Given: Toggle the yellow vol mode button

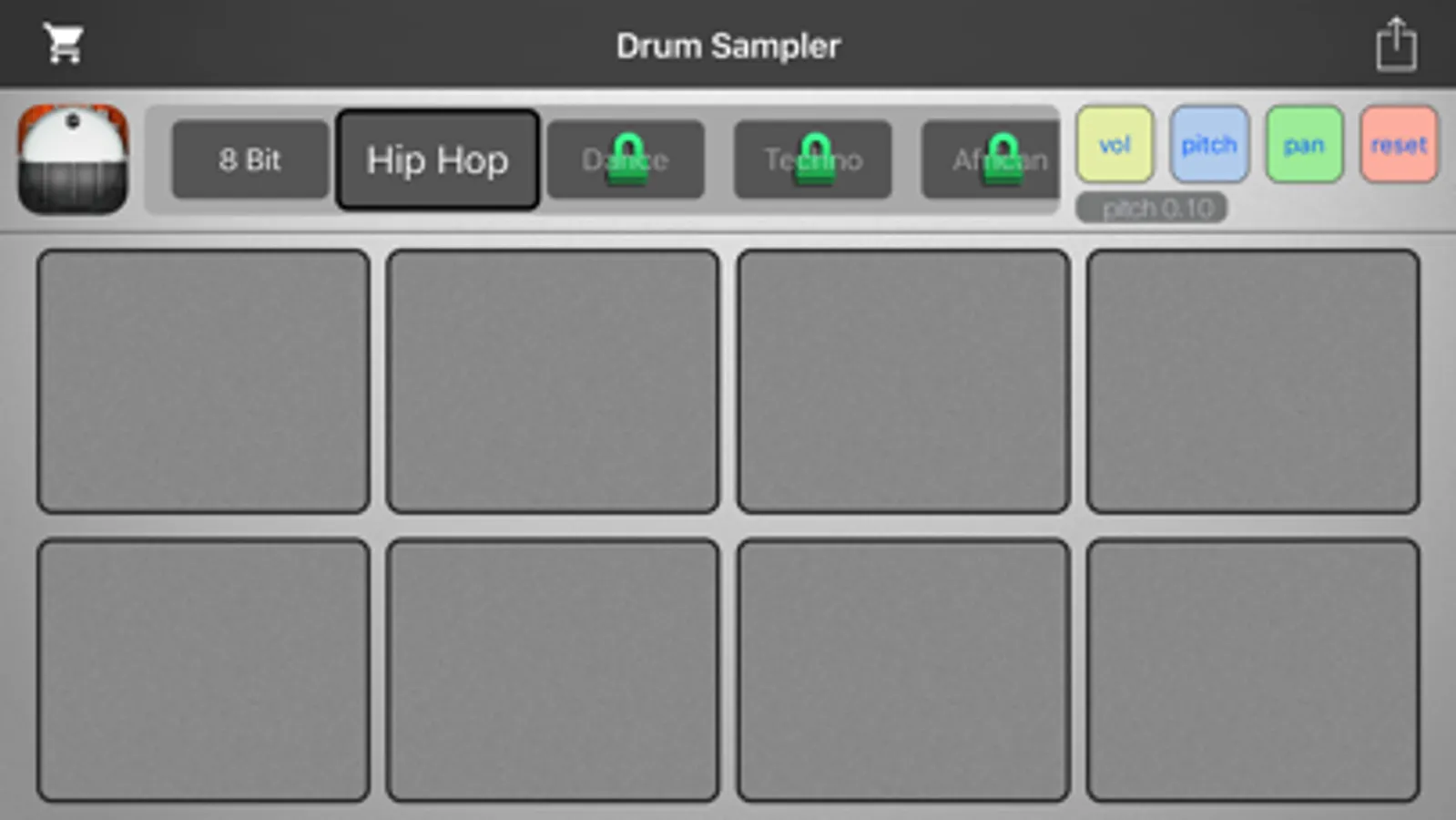Looking at the screenshot, I should (x=1115, y=144).
